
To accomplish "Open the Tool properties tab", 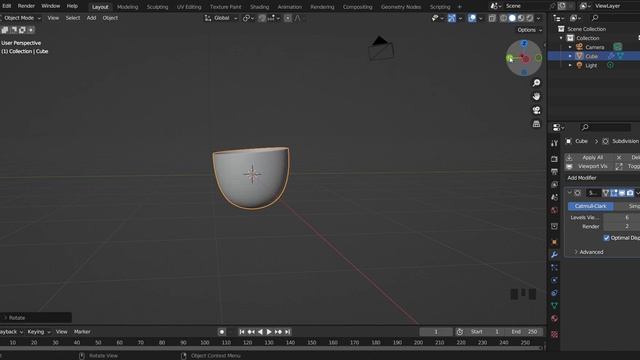I will point(554,143).
